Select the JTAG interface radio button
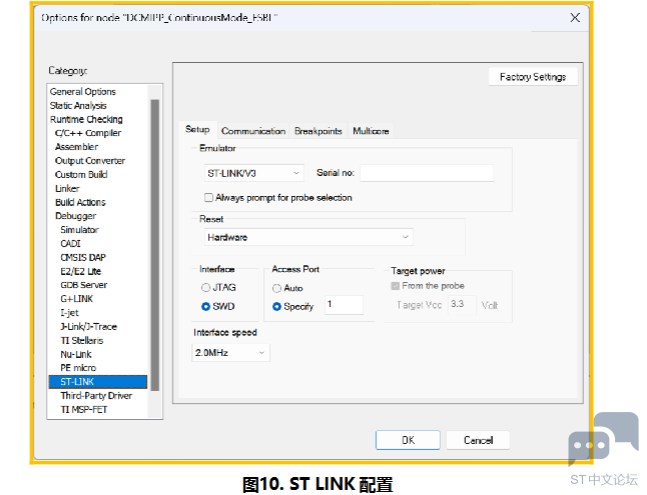The width and height of the screenshot is (647, 495). coord(206,288)
